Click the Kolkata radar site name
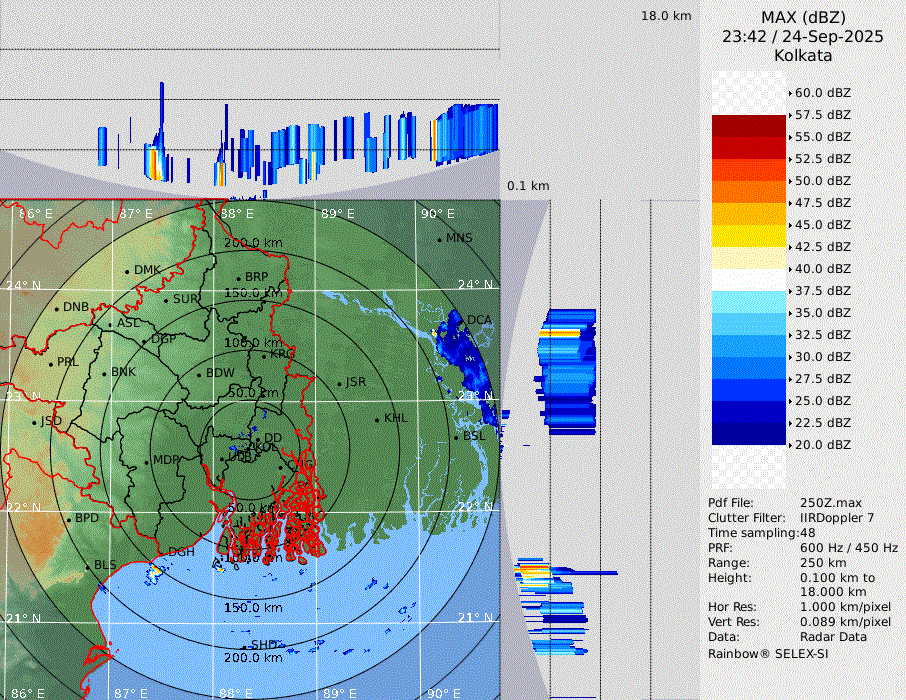The height and width of the screenshot is (700, 906). click(x=803, y=55)
